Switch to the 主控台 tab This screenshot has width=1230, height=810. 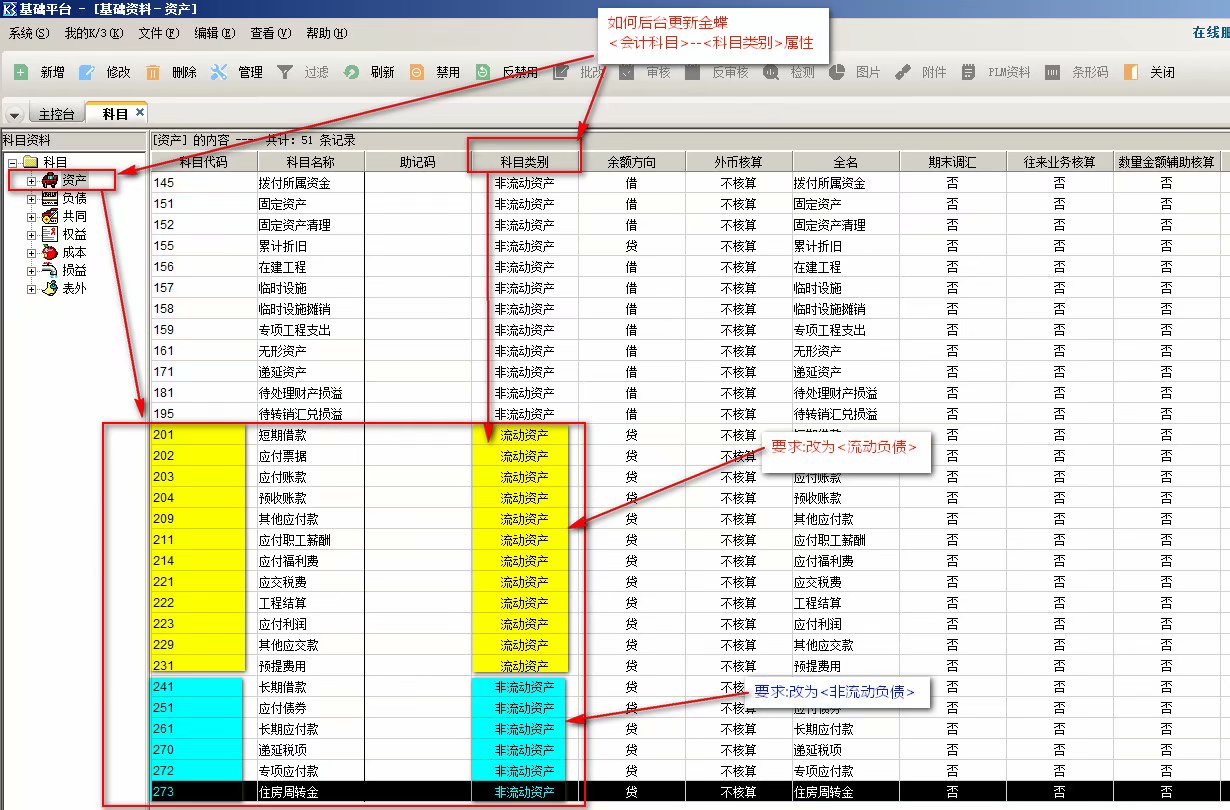56,114
